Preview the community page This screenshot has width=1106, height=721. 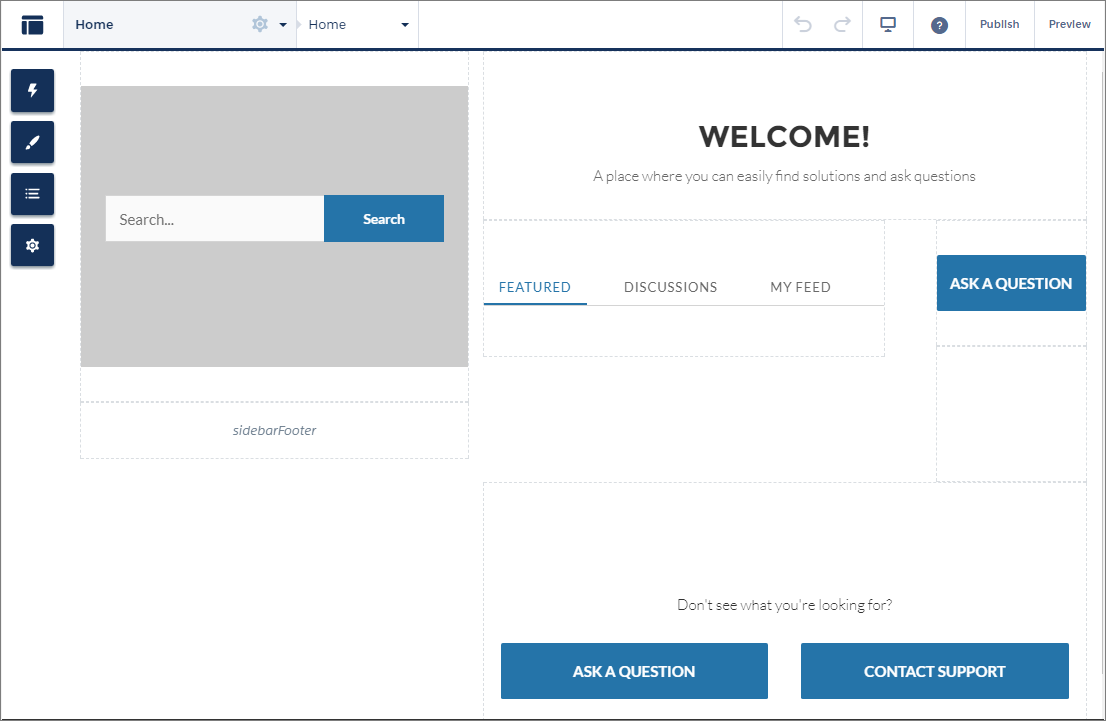pos(1069,24)
